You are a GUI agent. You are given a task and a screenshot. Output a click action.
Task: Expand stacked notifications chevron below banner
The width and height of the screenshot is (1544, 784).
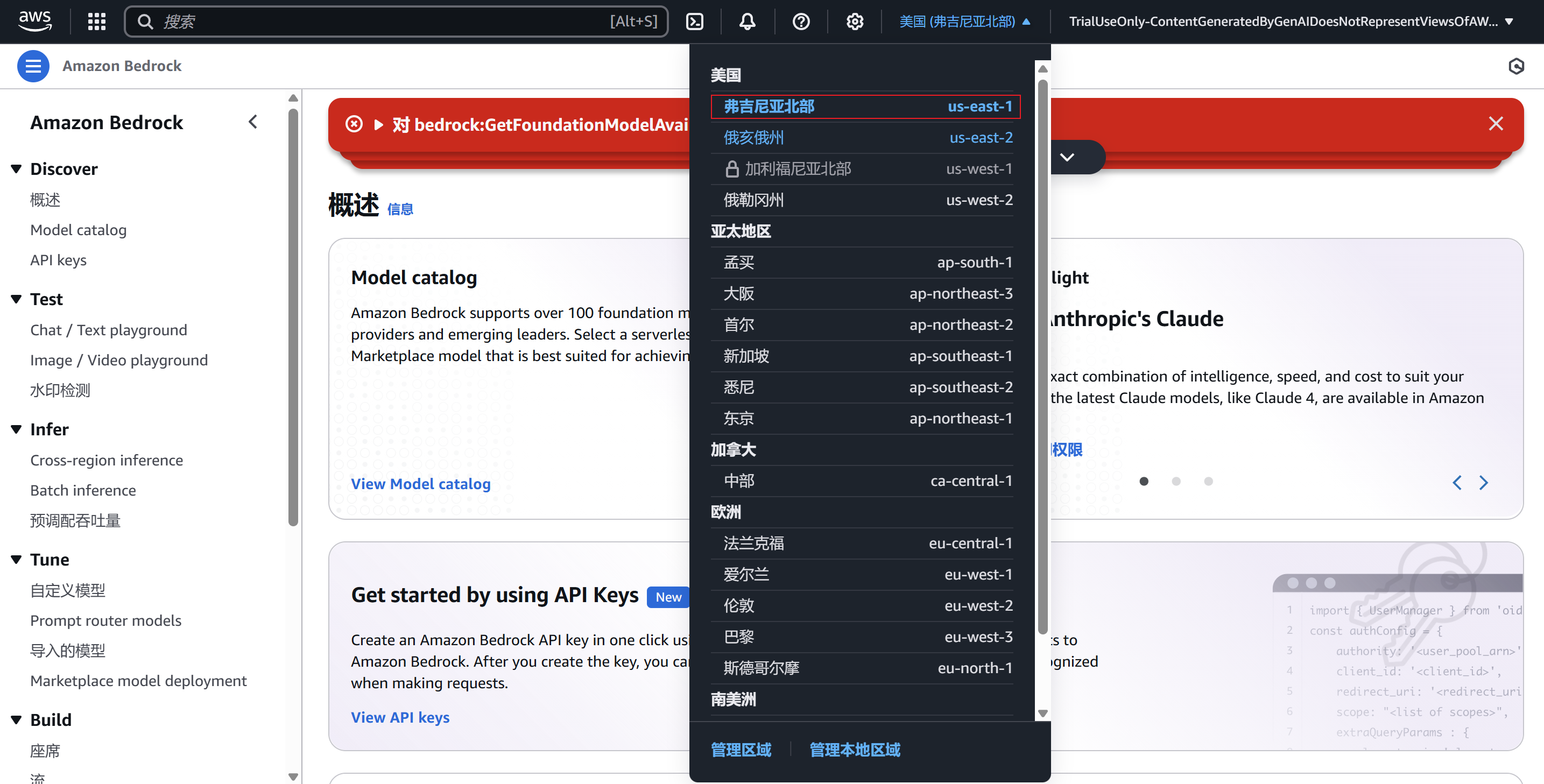tap(1067, 157)
